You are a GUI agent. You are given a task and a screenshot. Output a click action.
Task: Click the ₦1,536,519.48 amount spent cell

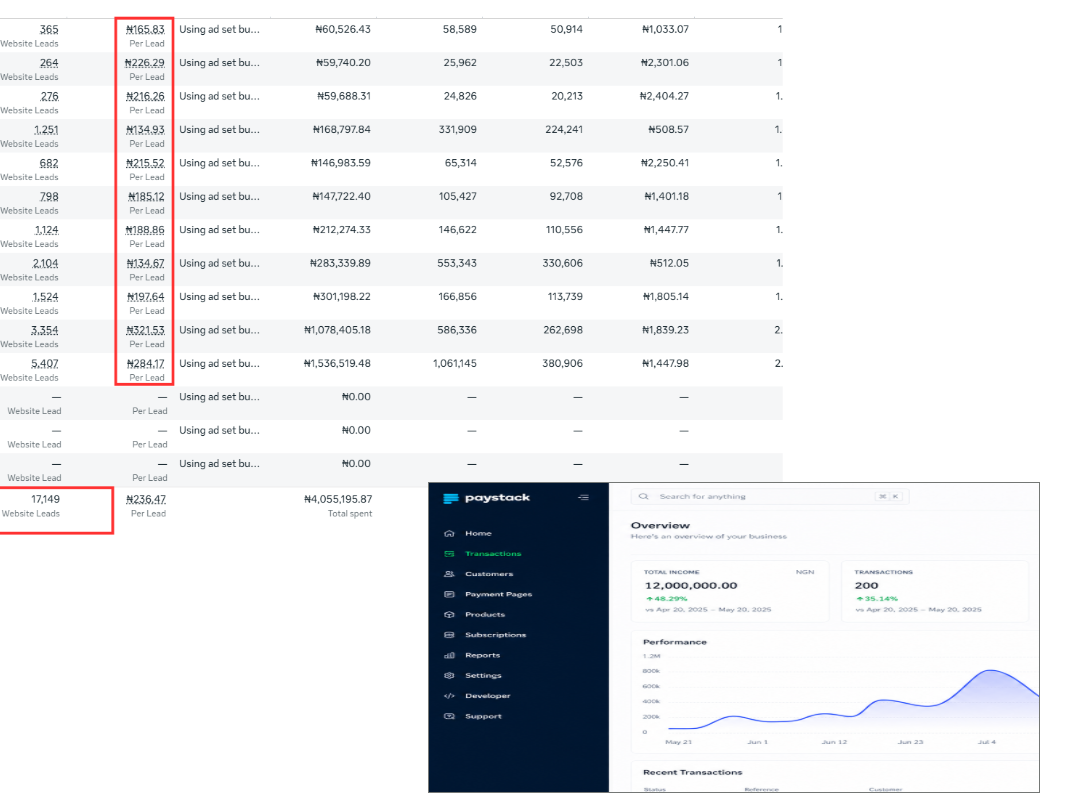pyautogui.click(x=337, y=364)
